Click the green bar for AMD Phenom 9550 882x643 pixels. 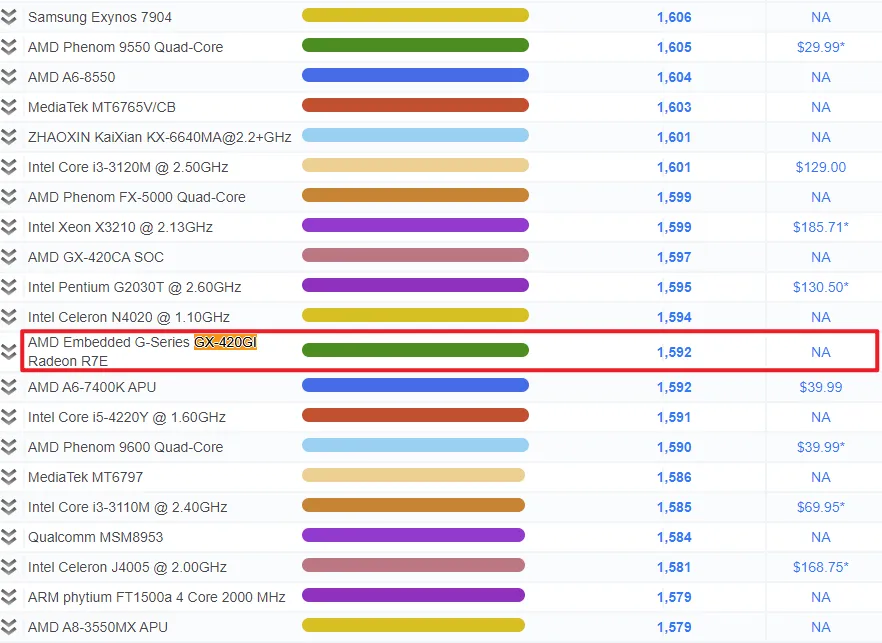(x=415, y=46)
